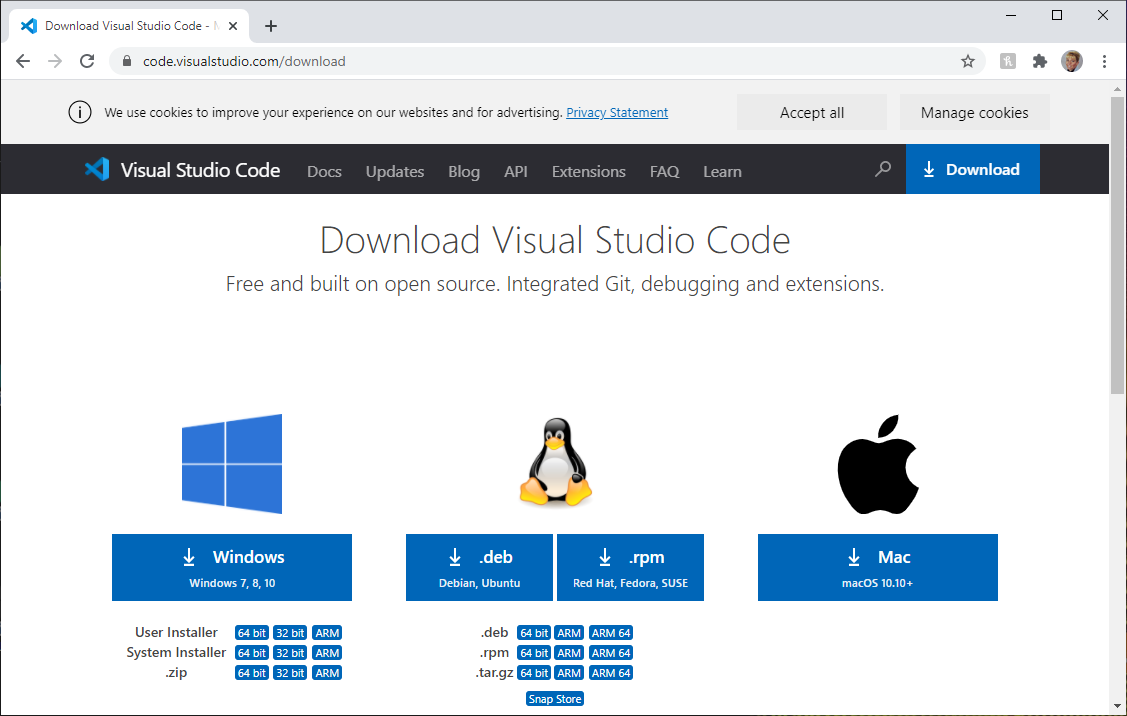Go to the Extensions nav item
The image size is (1127, 716).
pos(588,171)
